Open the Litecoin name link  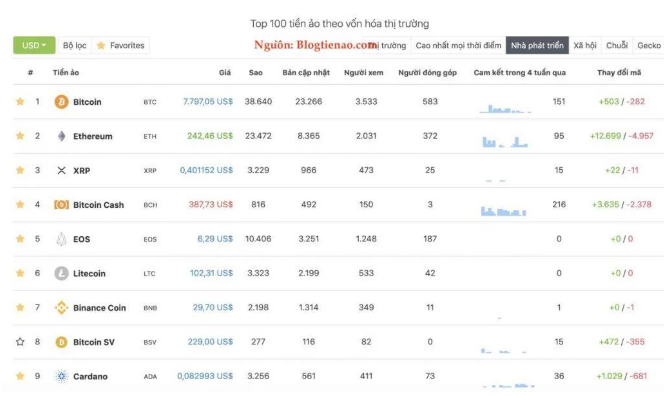(89, 274)
